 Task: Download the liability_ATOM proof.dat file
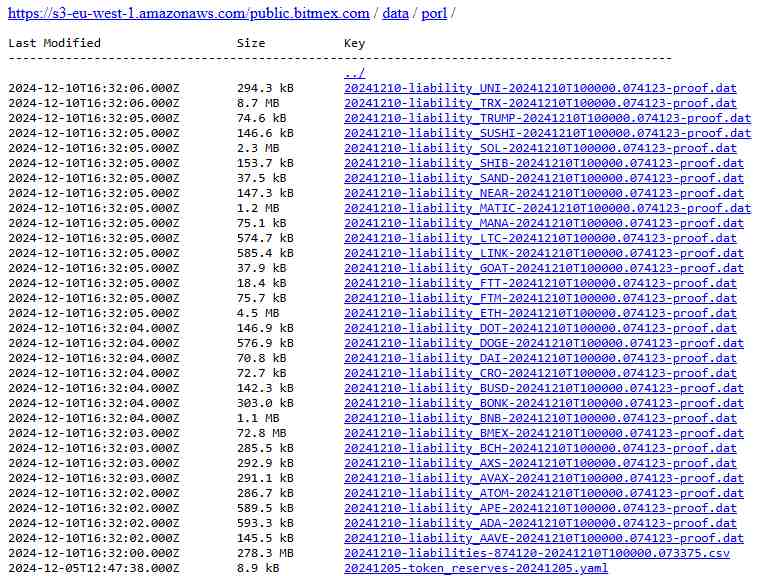[544, 494]
